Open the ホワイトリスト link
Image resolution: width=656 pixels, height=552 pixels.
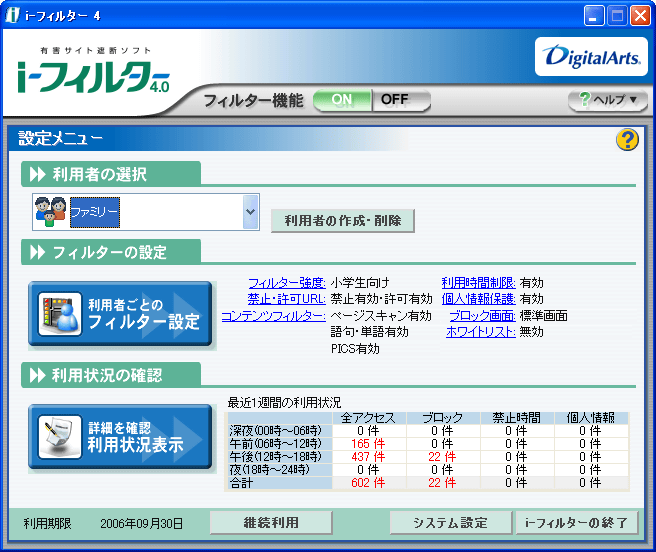481,332
